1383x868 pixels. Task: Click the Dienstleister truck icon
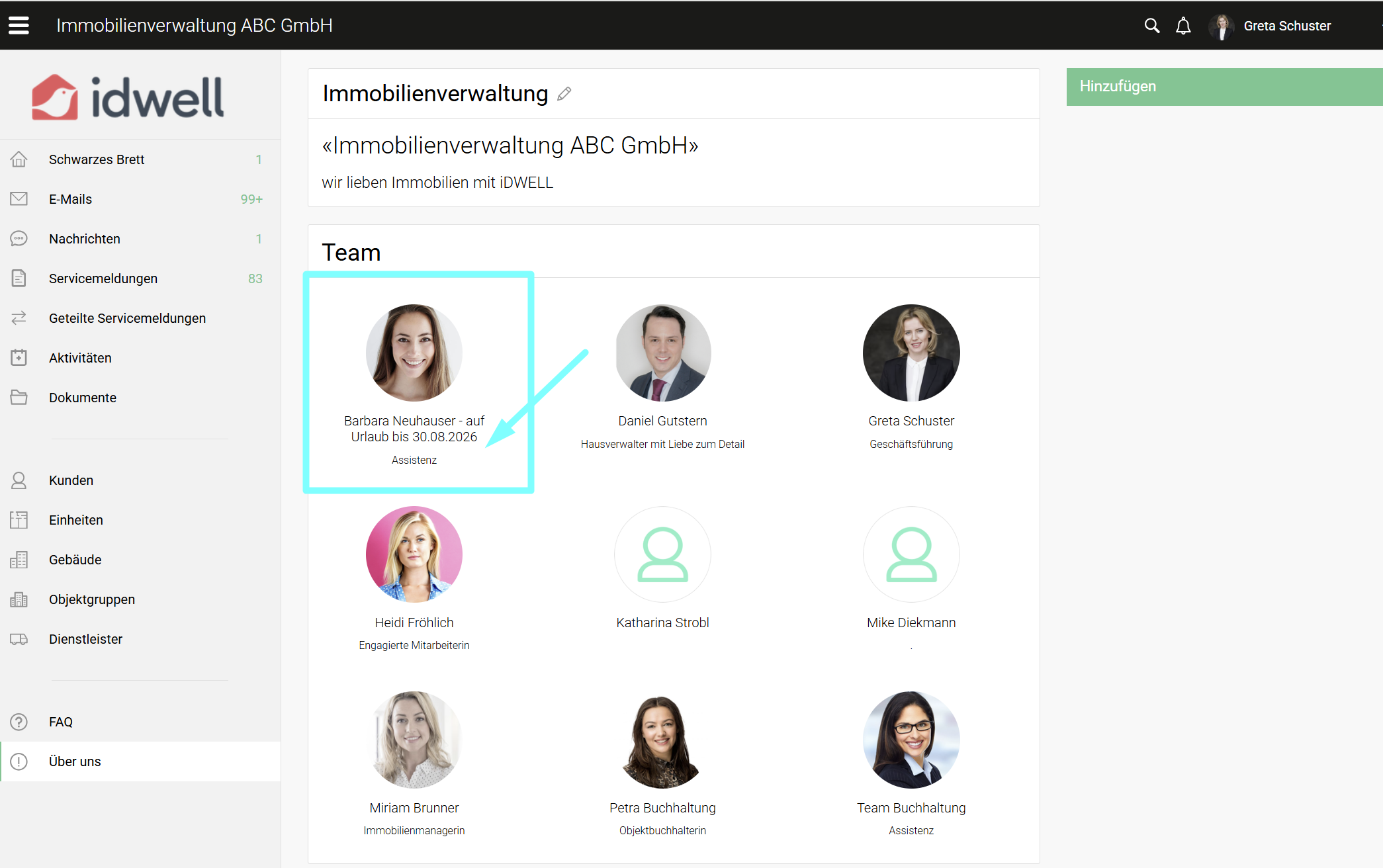click(19, 639)
